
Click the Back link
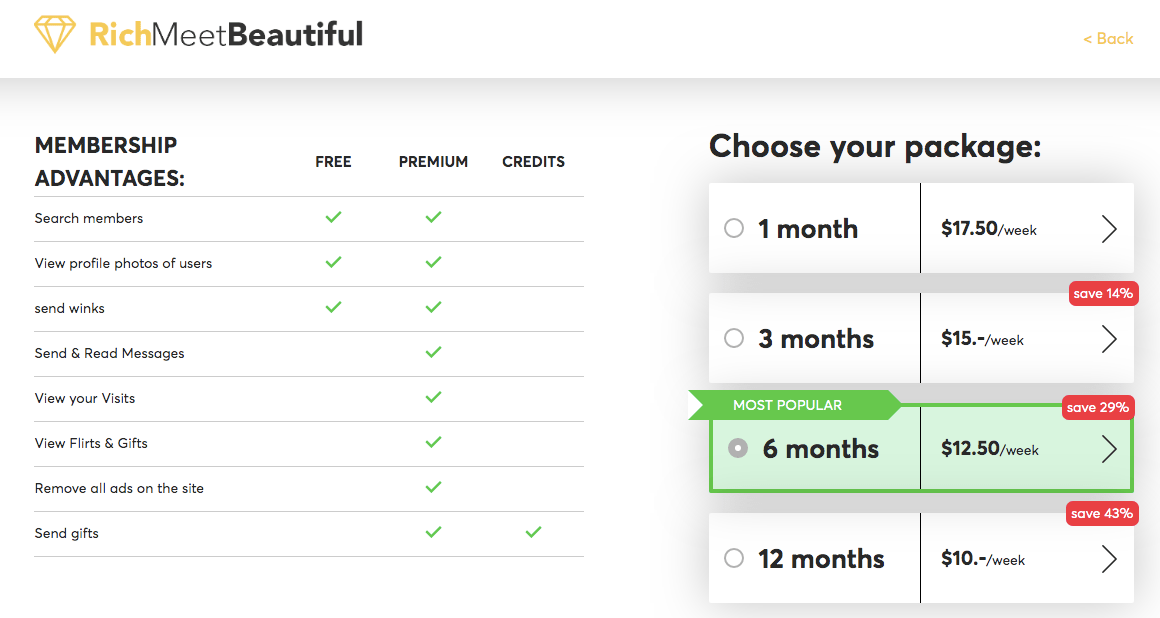(1108, 38)
